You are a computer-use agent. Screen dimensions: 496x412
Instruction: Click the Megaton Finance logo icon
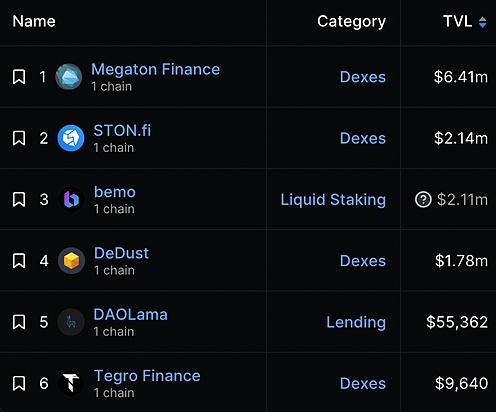pyautogui.click(x=69, y=77)
